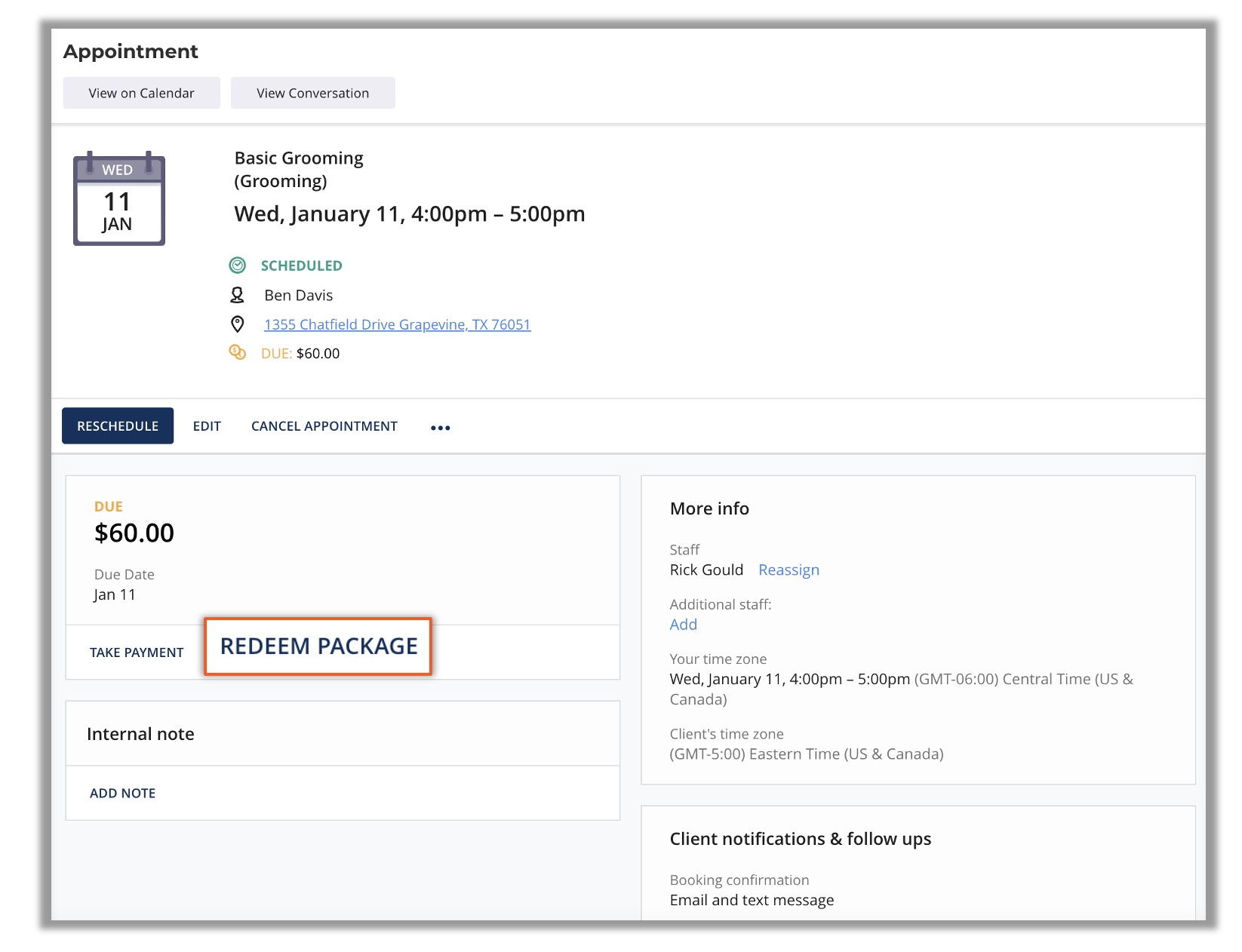This screenshot has width=1242, height=952.
Task: Click the DUE: $60.00 line in the header
Action: point(300,354)
